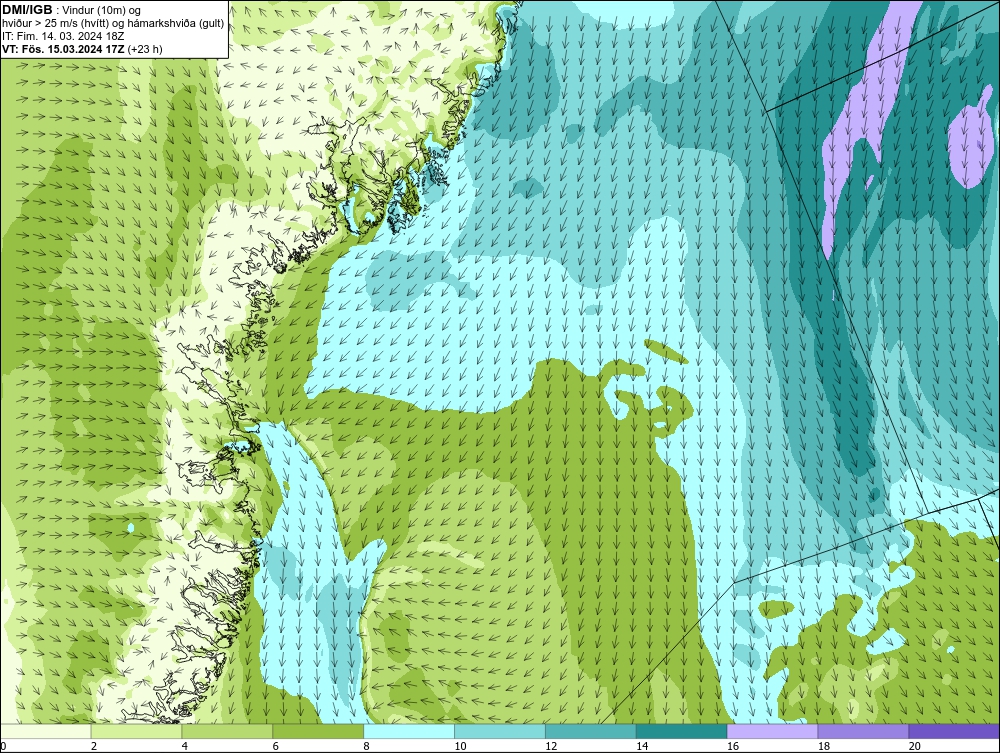This screenshot has width=1000, height=753.
Task: Click the 'hviður > 25 m/s' description line
Action: tap(113, 24)
